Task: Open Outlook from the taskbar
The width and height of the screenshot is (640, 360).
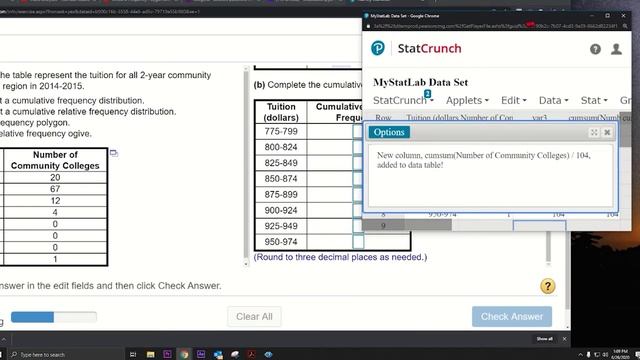Action: pos(218,354)
